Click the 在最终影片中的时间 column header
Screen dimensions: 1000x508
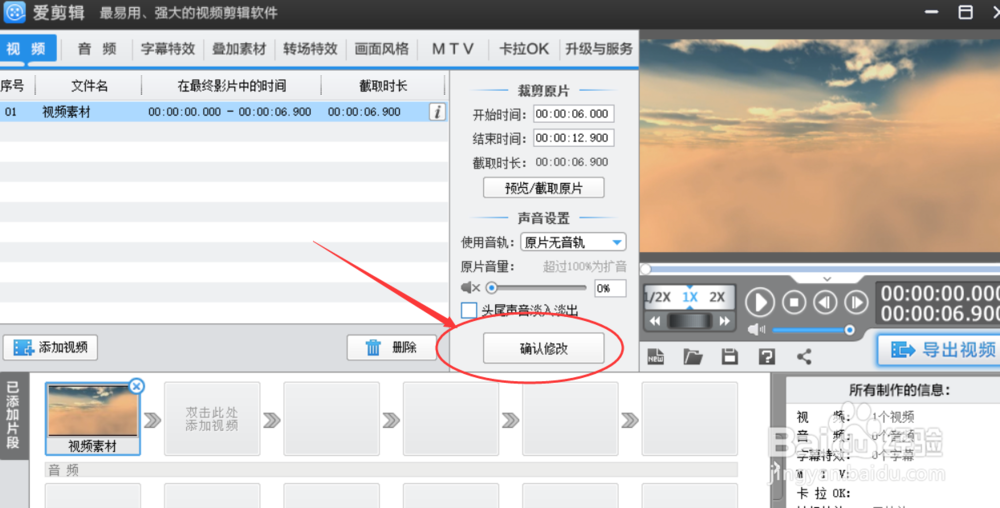[x=232, y=85]
